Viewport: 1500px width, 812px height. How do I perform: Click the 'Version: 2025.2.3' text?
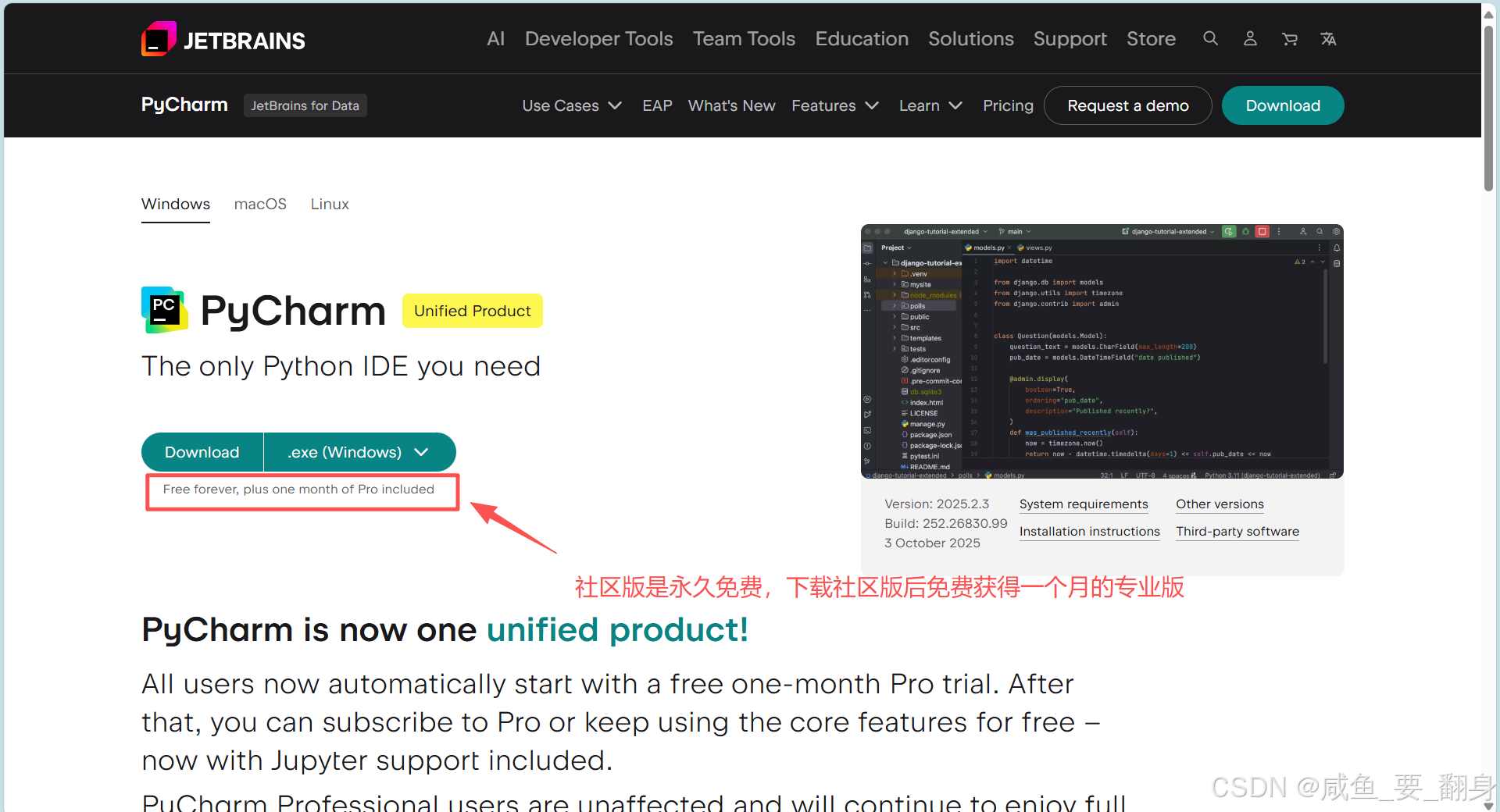937,504
